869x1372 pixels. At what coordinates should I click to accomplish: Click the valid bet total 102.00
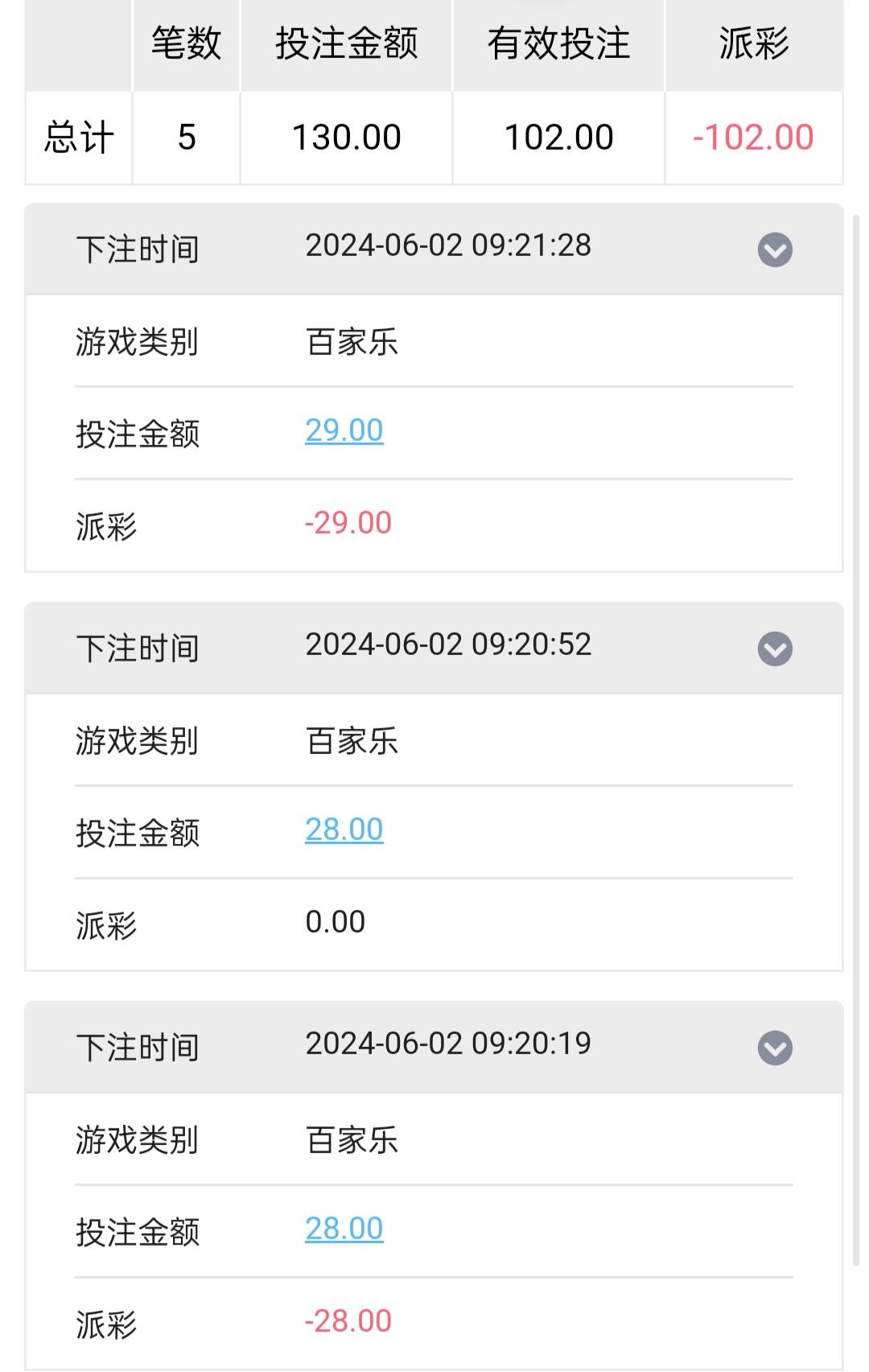558,138
